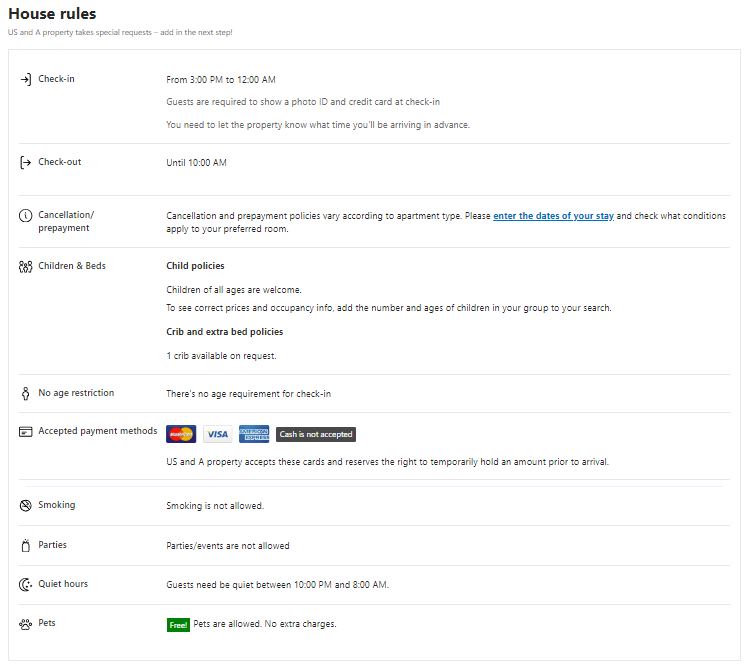Click the Visa card logo
This screenshot has height=670, width=745.
[217, 434]
